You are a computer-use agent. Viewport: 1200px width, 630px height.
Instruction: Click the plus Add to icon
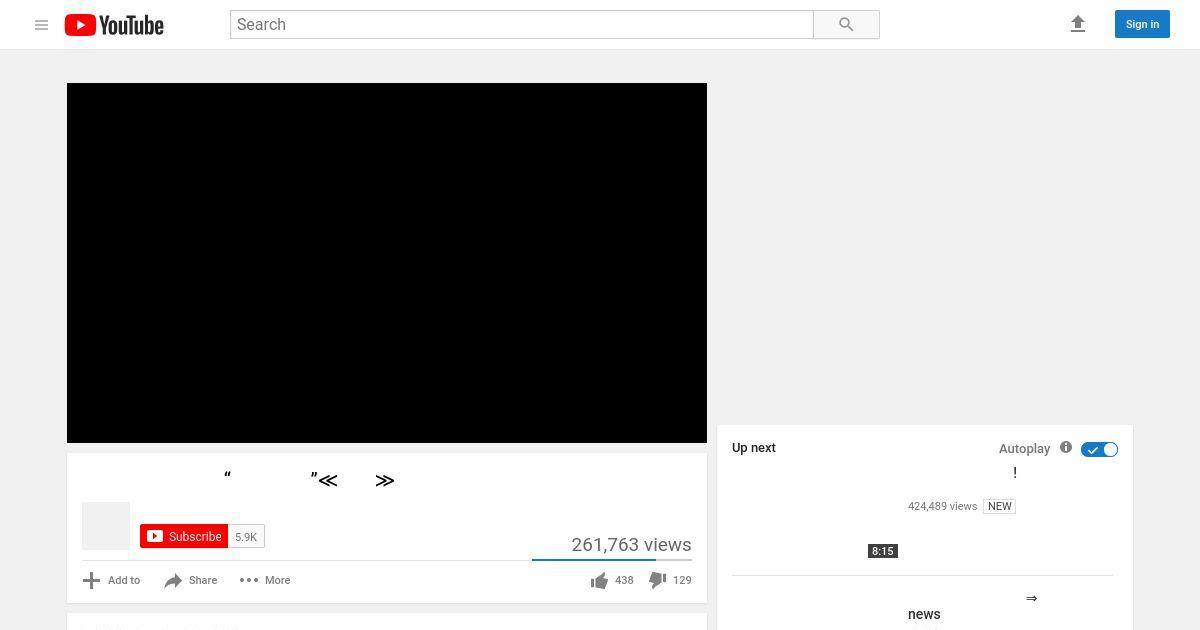[91, 580]
